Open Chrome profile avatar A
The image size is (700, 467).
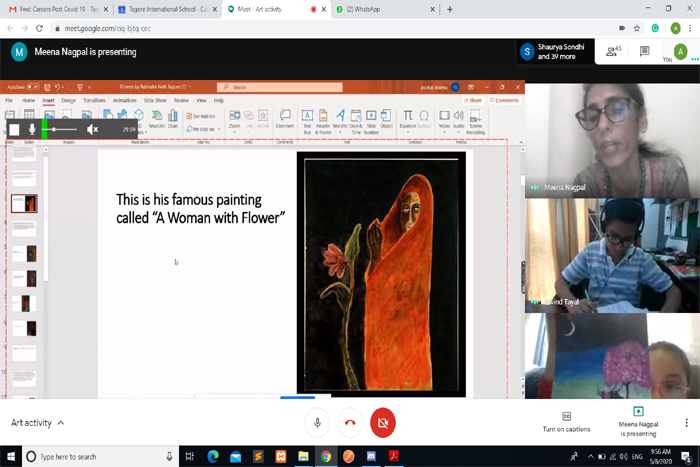coord(675,28)
